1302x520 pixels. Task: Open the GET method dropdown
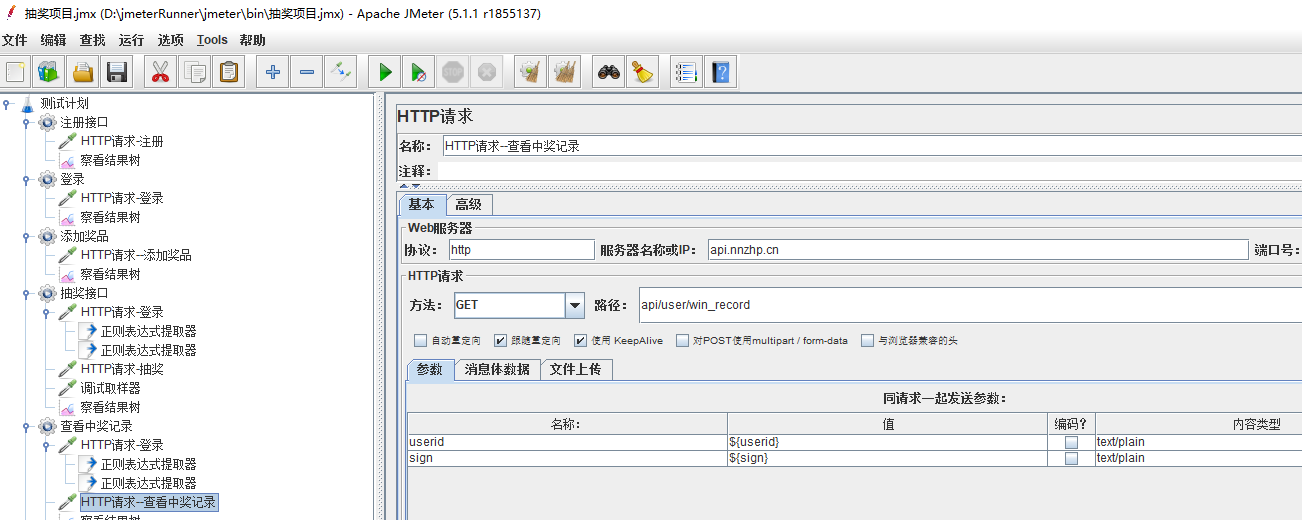click(574, 305)
